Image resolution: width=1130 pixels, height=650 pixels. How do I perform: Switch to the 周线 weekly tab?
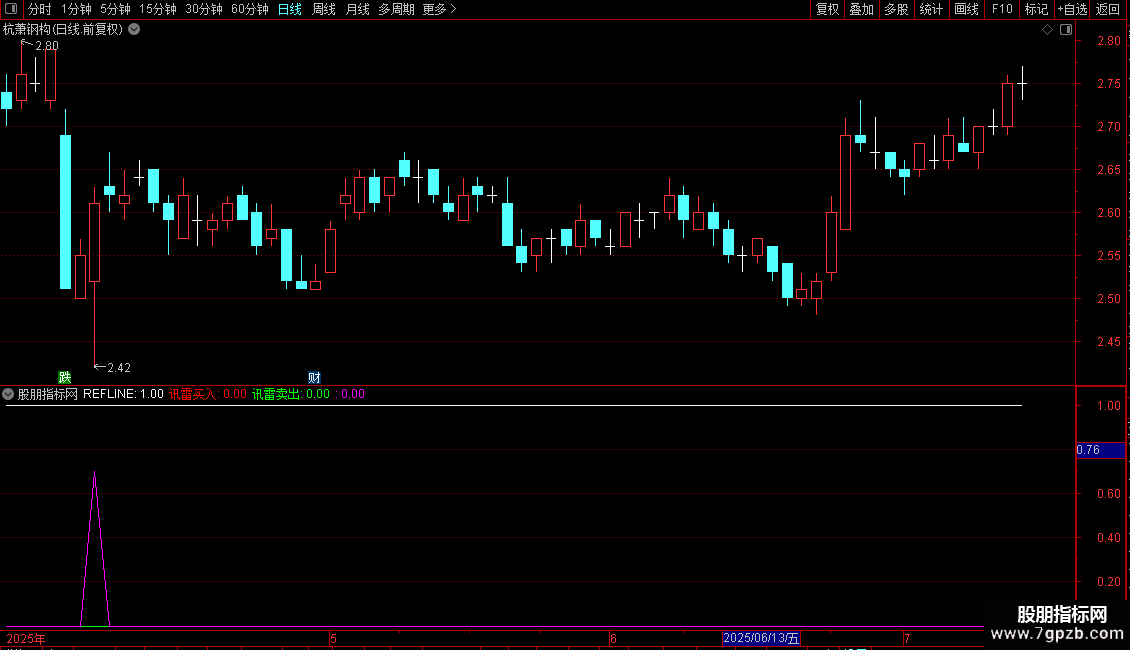pos(324,9)
